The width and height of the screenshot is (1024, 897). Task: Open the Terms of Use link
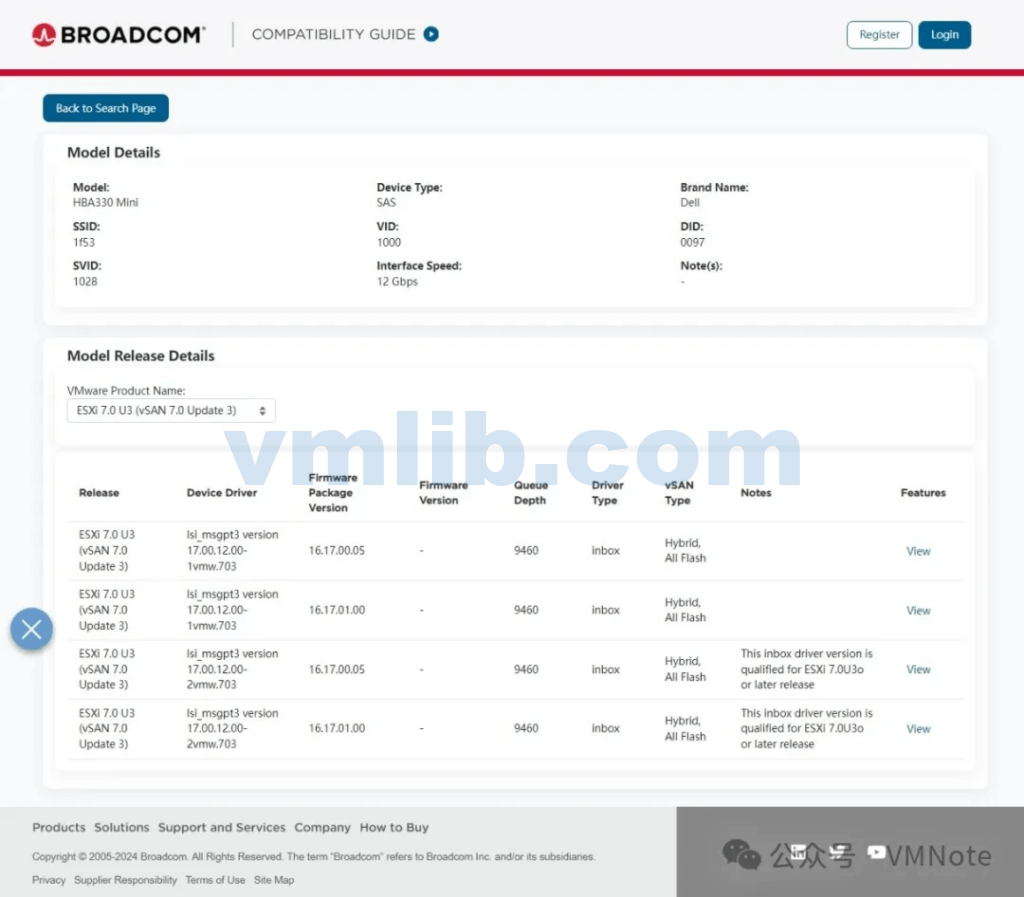point(215,880)
